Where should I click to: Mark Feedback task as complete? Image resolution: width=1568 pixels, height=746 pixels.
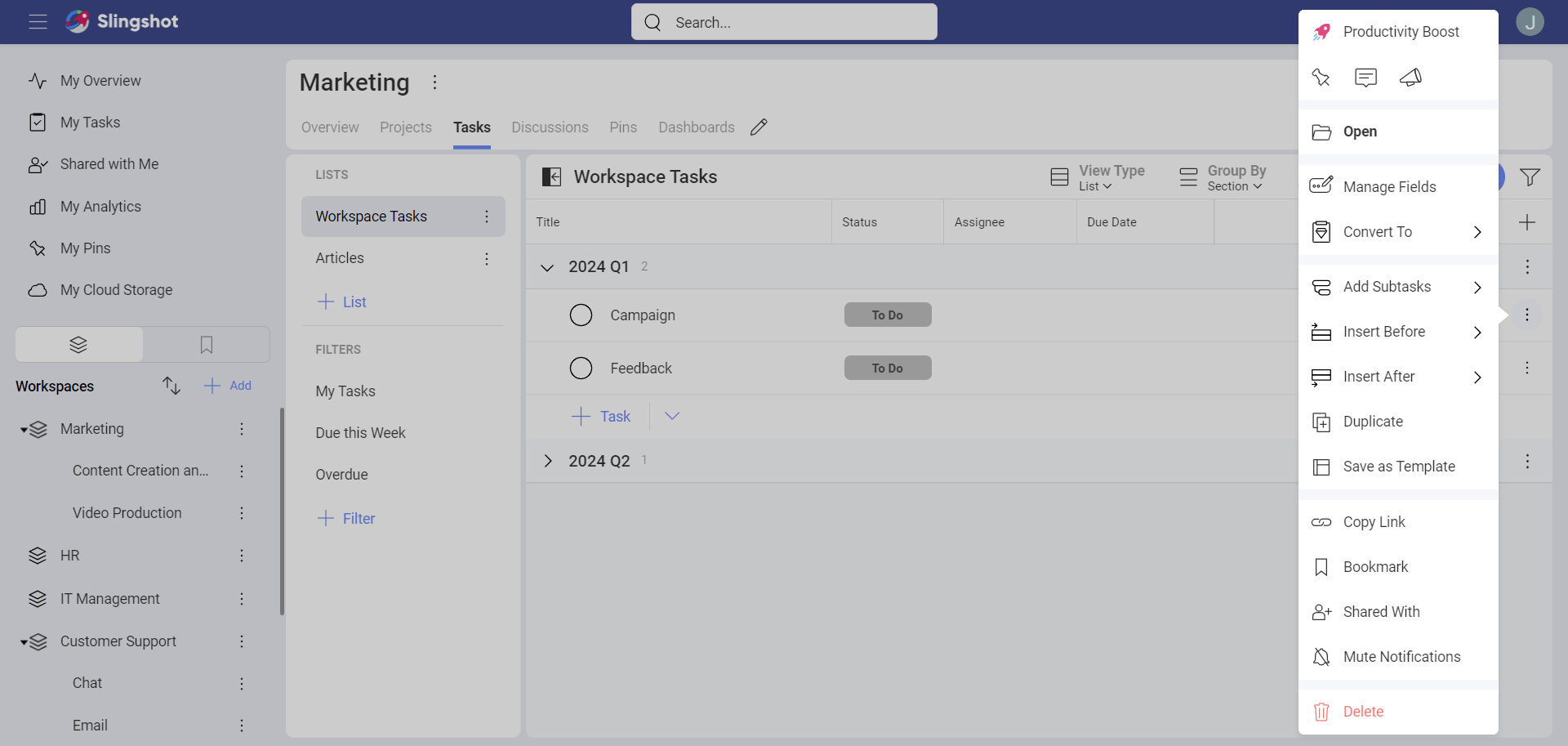pos(581,368)
